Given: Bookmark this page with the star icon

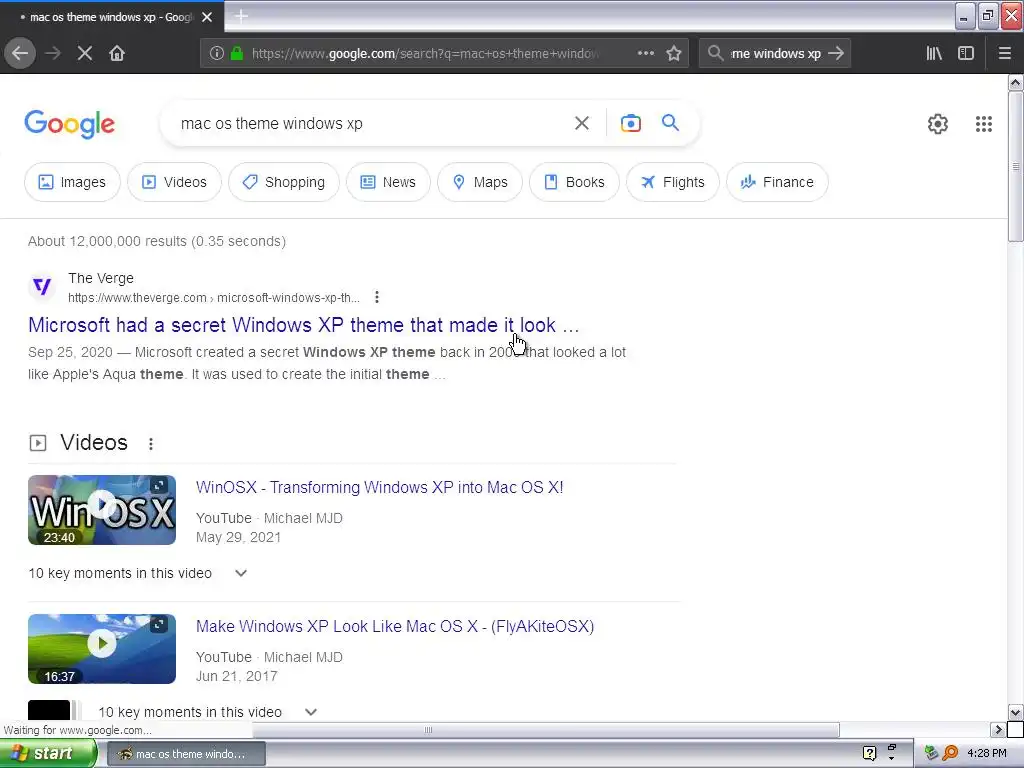Looking at the screenshot, I should point(674,53).
